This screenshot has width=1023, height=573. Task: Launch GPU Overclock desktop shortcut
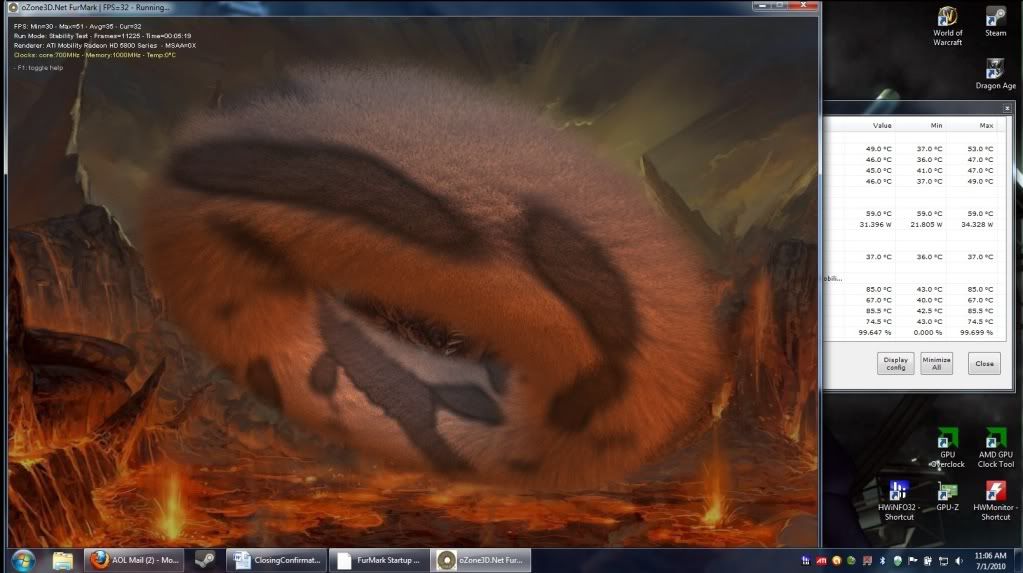tap(947, 448)
